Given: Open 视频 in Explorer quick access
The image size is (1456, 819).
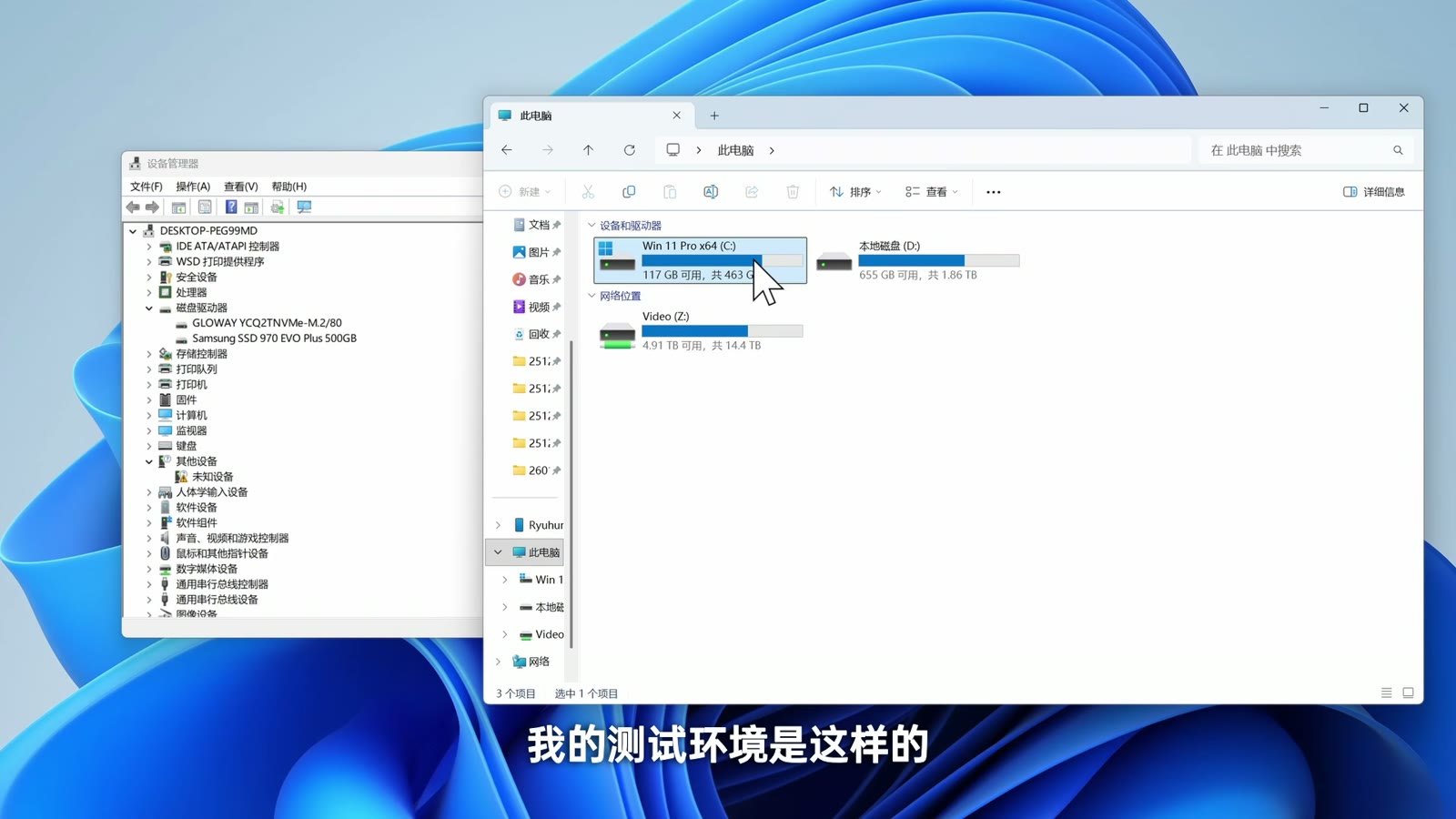Looking at the screenshot, I should pyautogui.click(x=537, y=307).
